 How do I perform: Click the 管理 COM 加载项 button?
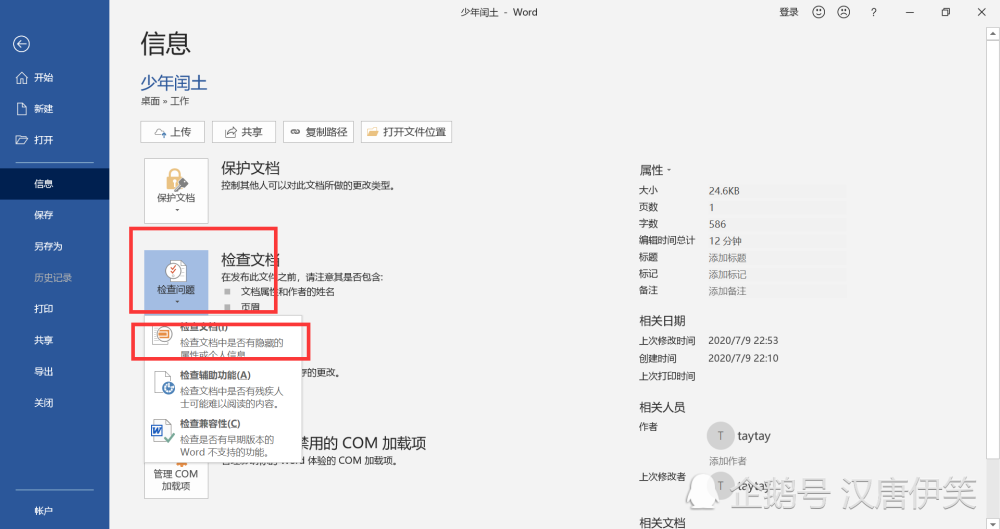(176, 479)
